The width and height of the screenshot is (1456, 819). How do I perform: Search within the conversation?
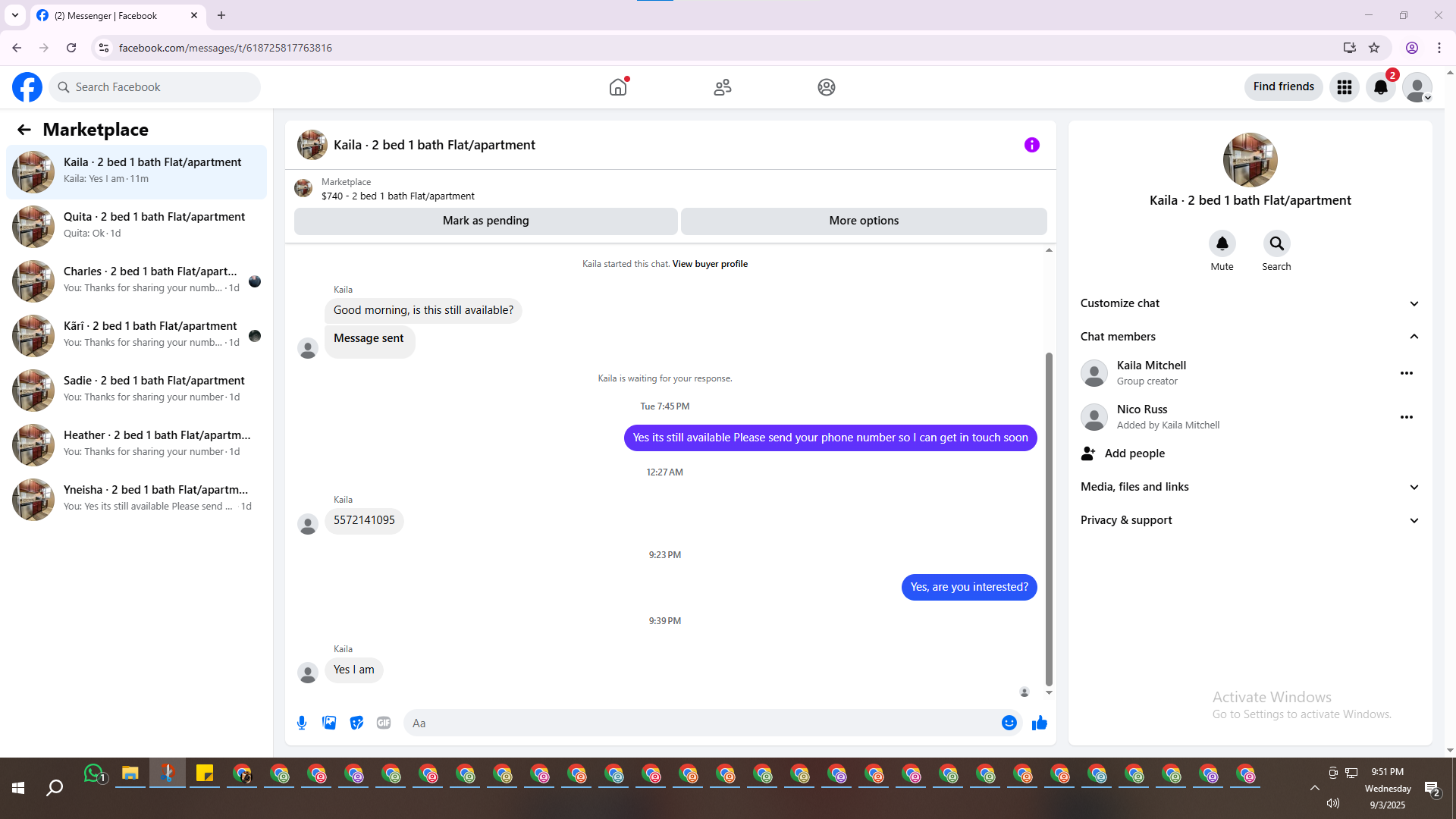coord(1277,243)
